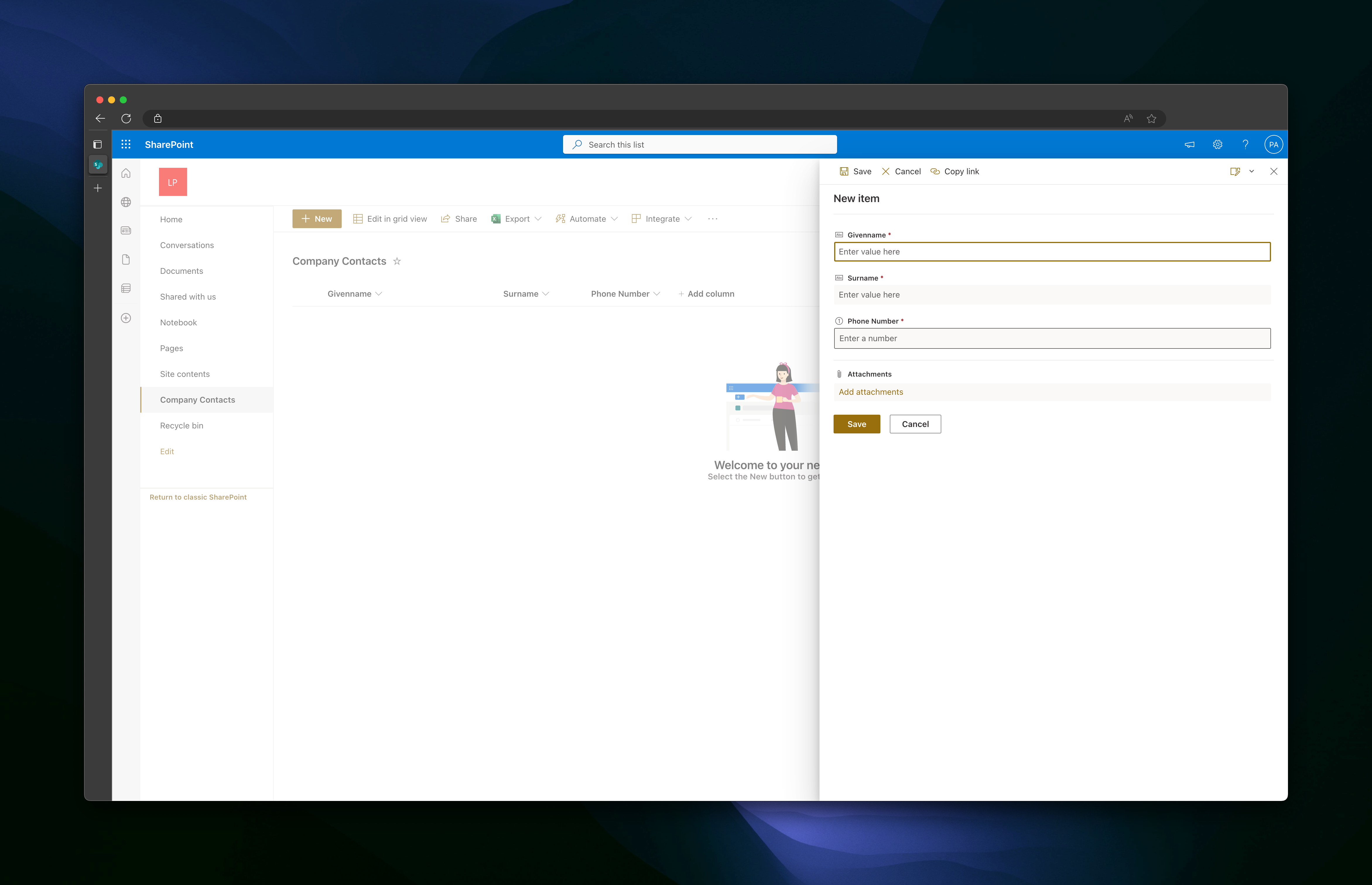1372x885 pixels.
Task: Open the Help question mark icon
Action: coord(1245,144)
